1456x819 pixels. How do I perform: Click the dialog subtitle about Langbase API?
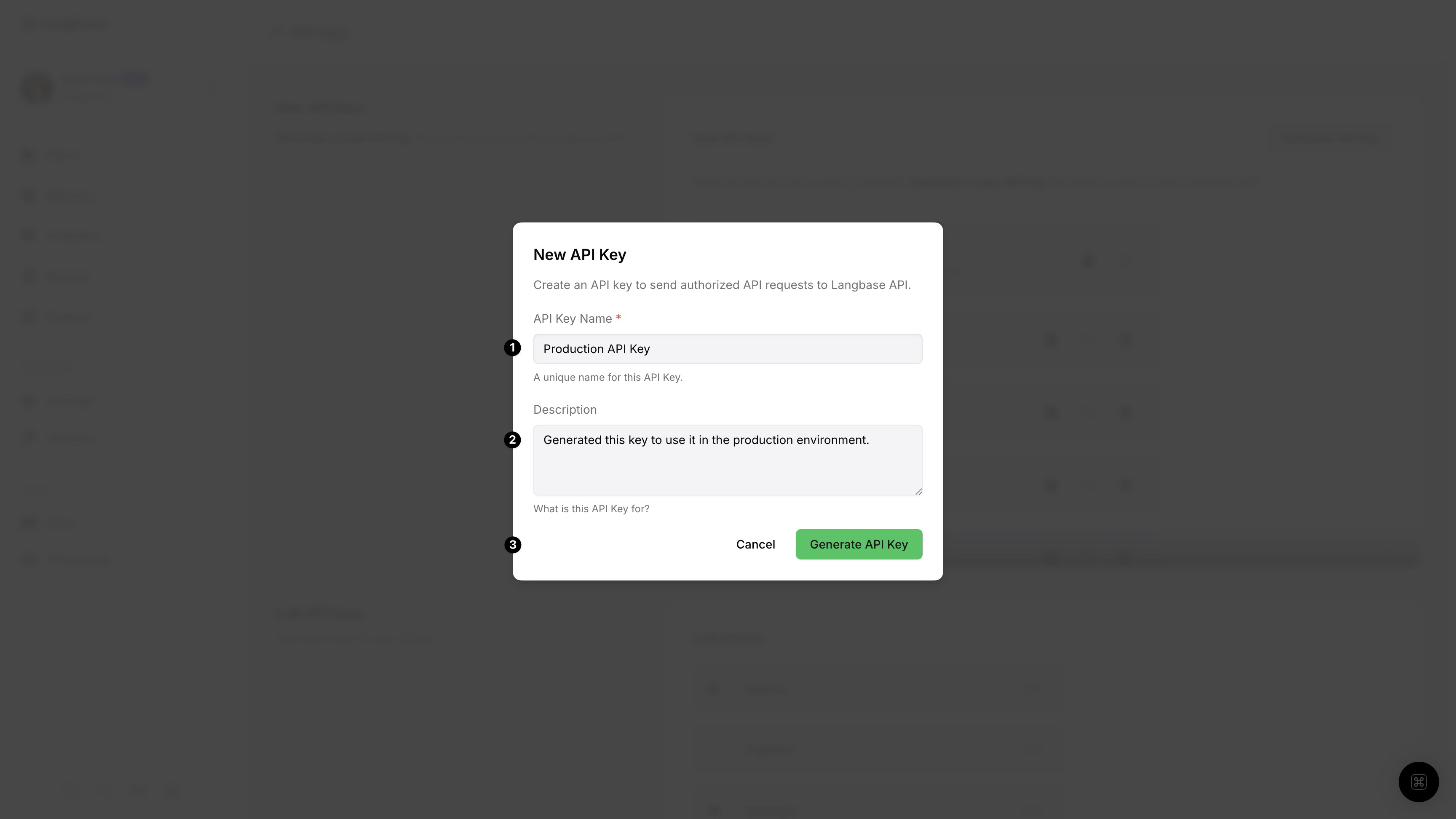722,285
